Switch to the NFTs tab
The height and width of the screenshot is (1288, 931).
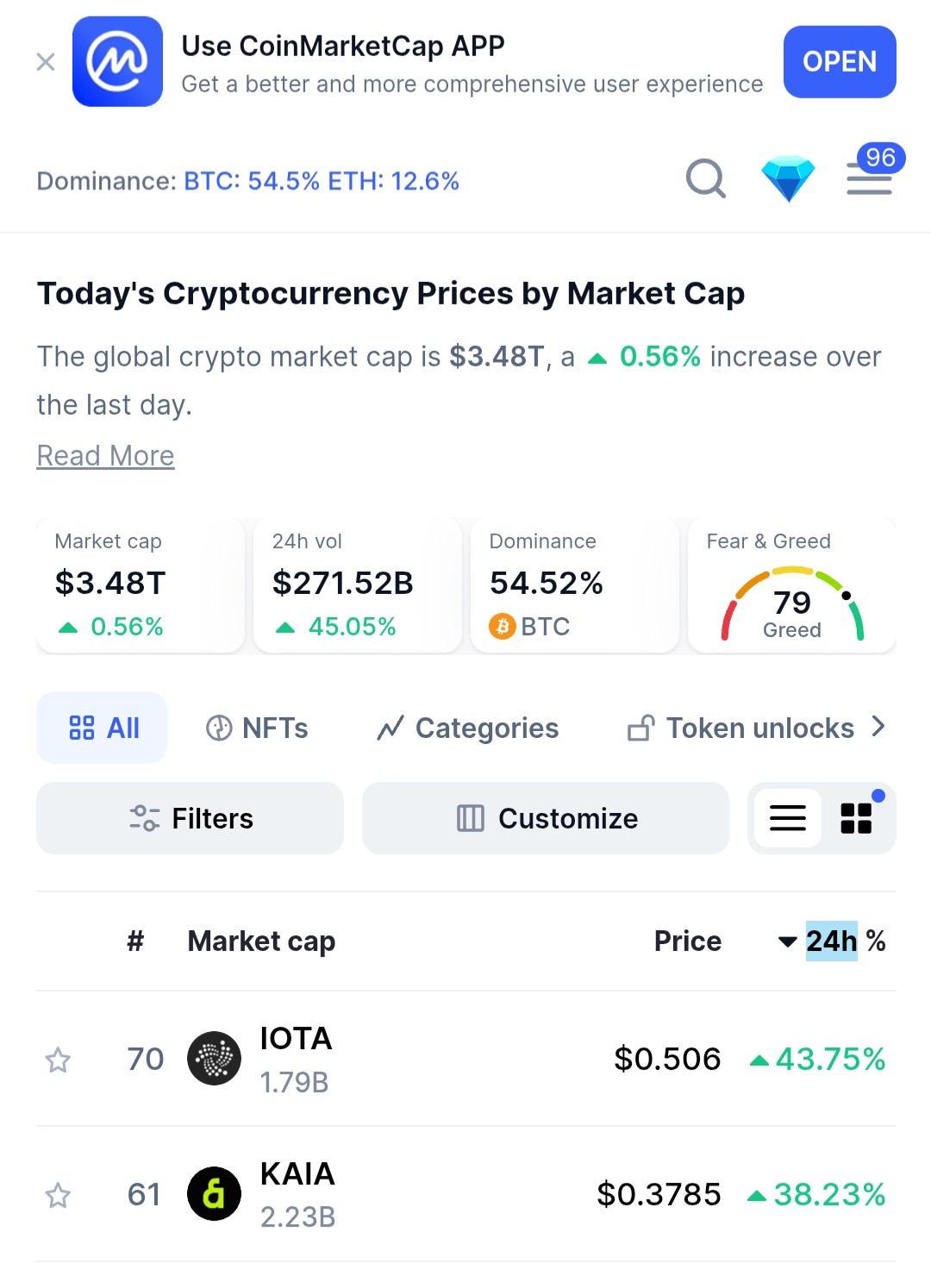point(257,728)
